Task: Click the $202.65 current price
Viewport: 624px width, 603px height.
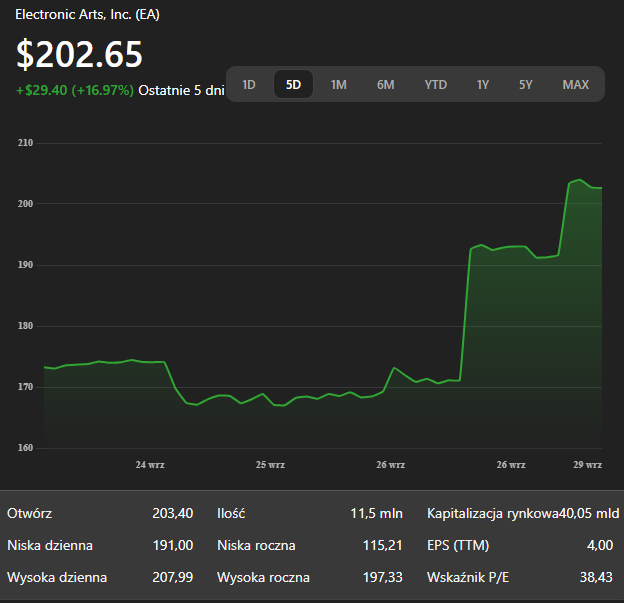Action: [x=79, y=54]
